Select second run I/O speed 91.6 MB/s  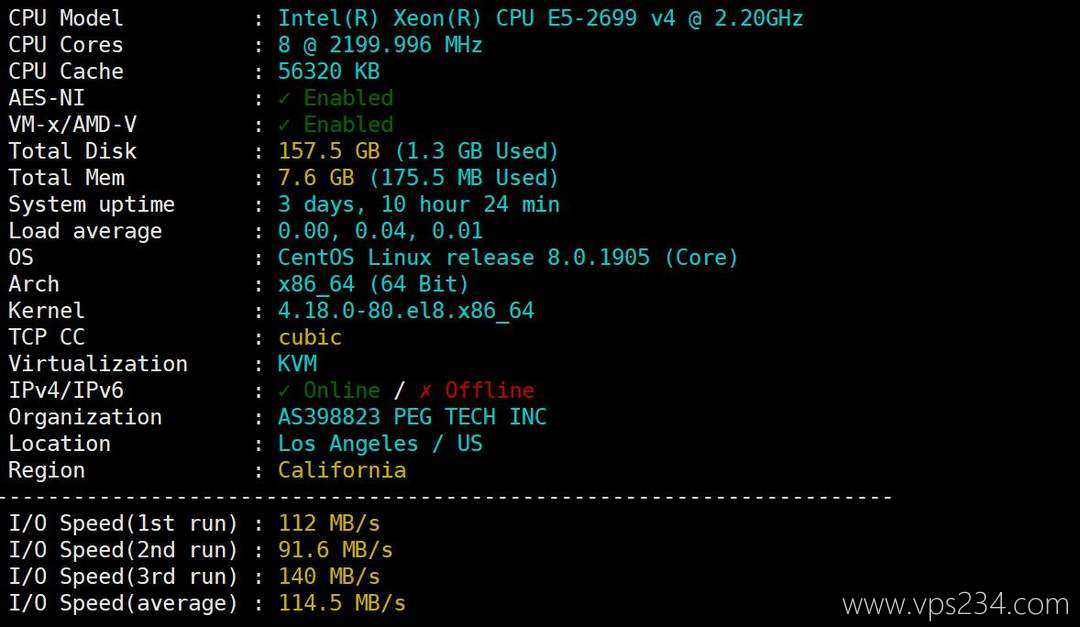335,550
